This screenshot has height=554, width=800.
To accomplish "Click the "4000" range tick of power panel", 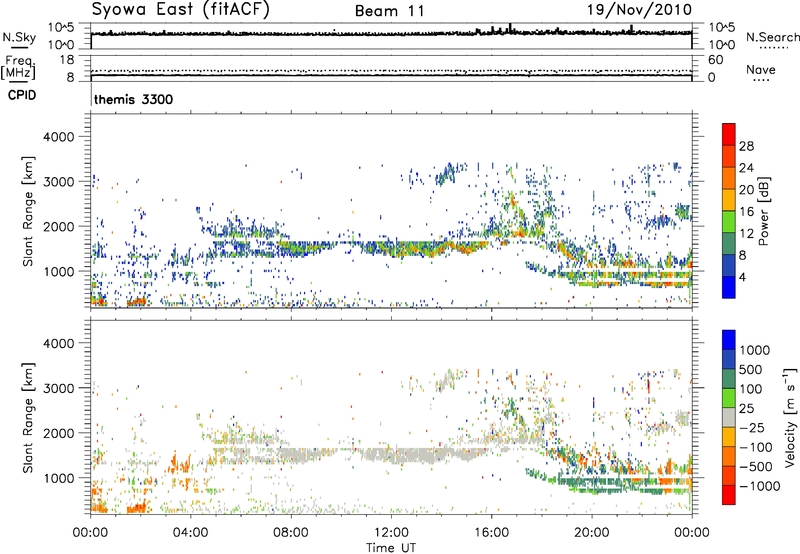I will tap(58, 137).
